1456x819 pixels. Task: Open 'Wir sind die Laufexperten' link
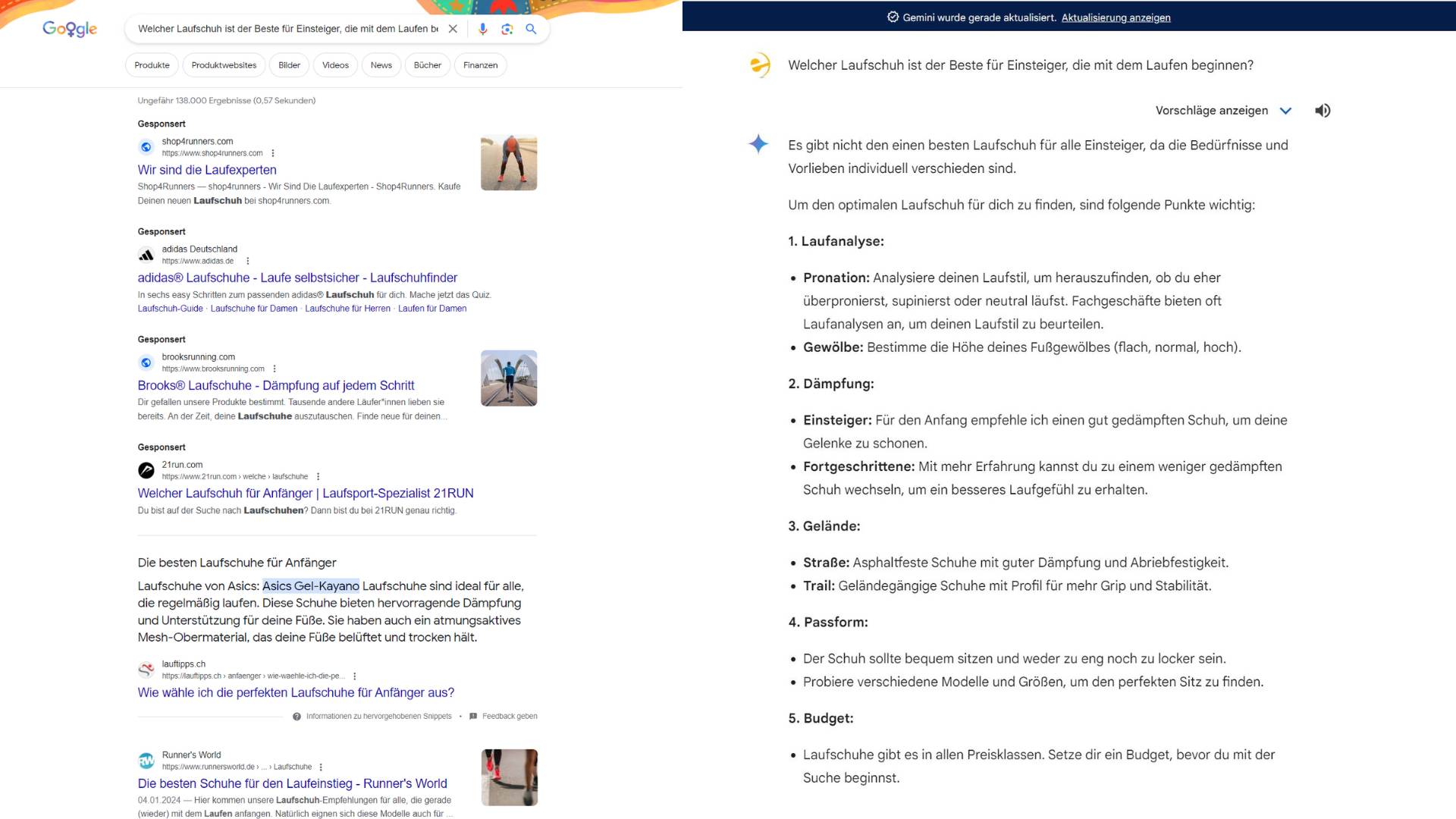click(207, 170)
